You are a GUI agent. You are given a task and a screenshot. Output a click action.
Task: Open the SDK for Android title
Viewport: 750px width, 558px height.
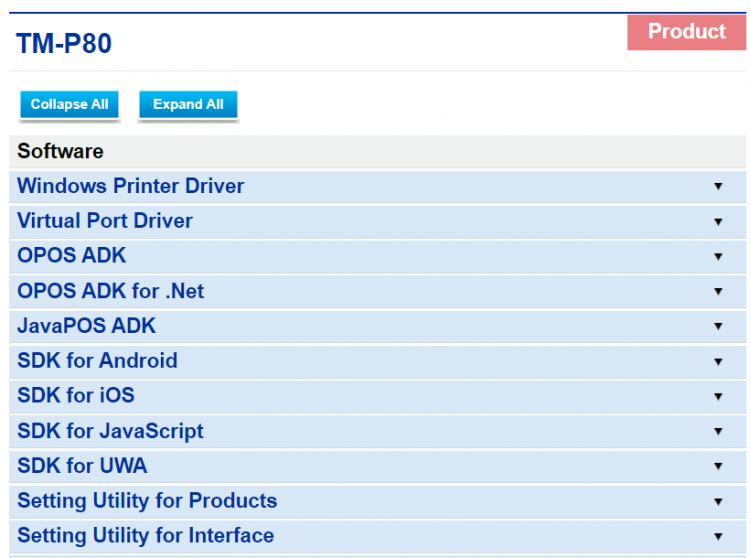97,361
